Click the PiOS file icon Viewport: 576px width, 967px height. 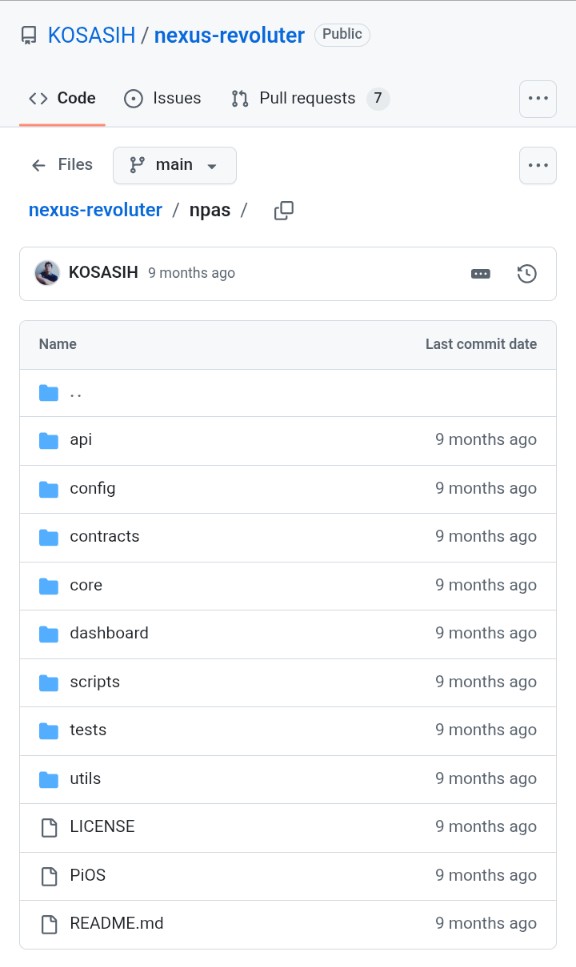coord(49,876)
